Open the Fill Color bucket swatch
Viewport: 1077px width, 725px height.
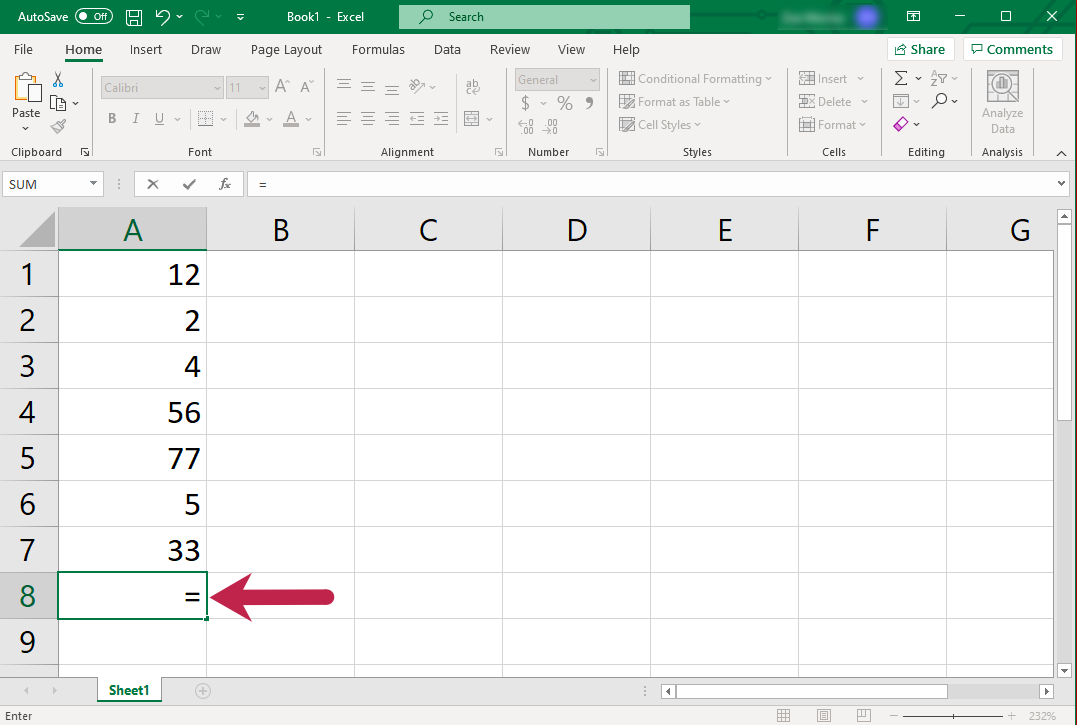[x=252, y=119]
